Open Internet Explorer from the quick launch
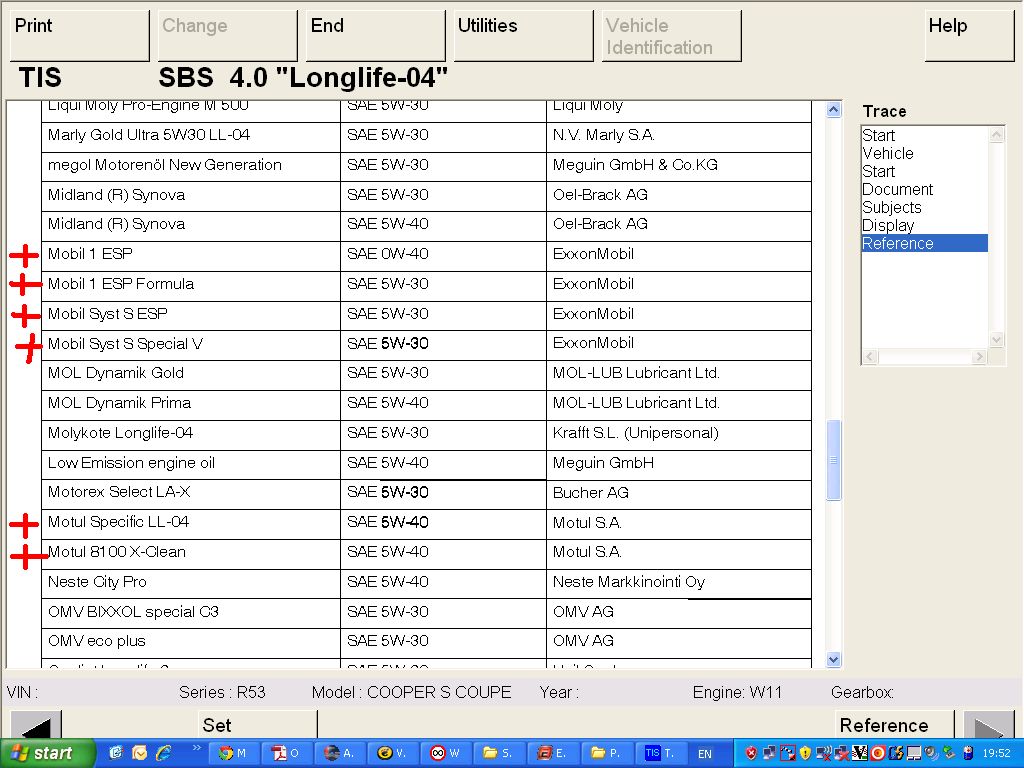The height and width of the screenshot is (768, 1024). pyautogui.click(x=163, y=753)
